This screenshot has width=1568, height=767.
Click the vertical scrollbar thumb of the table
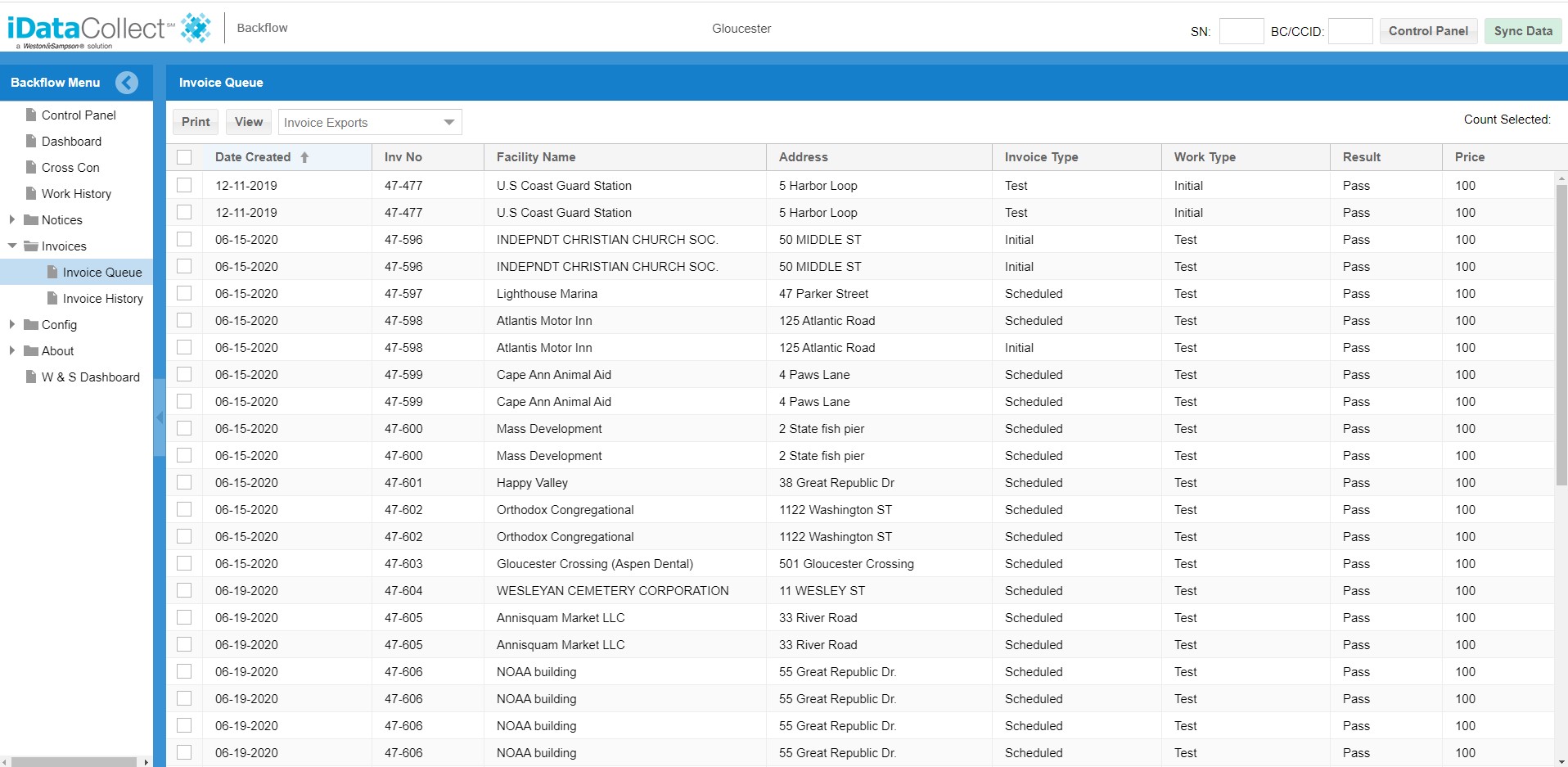pyautogui.click(x=1561, y=336)
